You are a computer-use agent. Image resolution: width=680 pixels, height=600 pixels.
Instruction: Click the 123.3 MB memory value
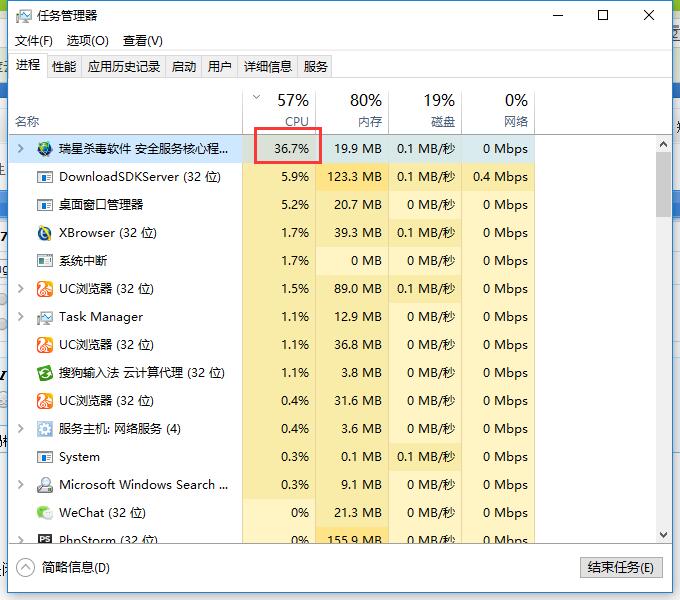(354, 177)
